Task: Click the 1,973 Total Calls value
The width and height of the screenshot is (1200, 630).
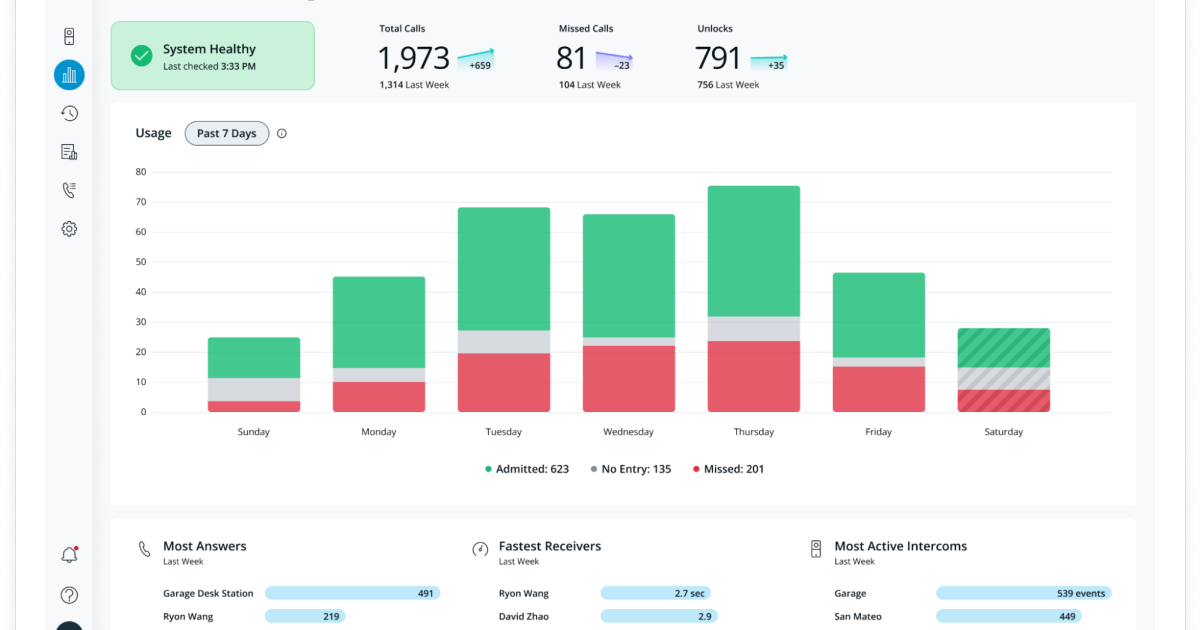Action: pyautogui.click(x=414, y=58)
